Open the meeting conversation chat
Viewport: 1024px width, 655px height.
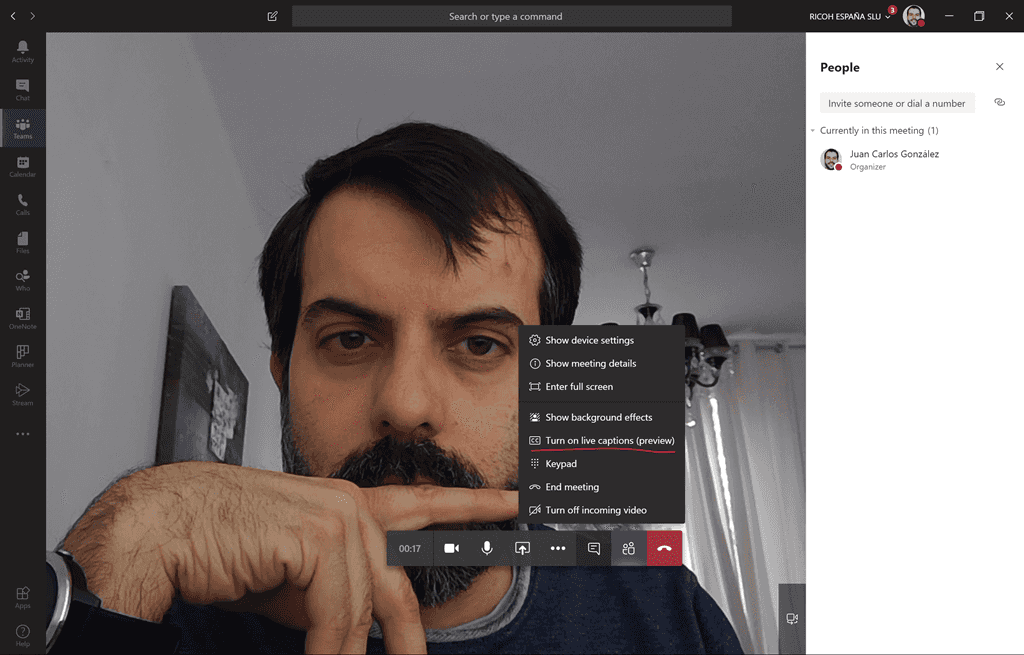point(594,549)
